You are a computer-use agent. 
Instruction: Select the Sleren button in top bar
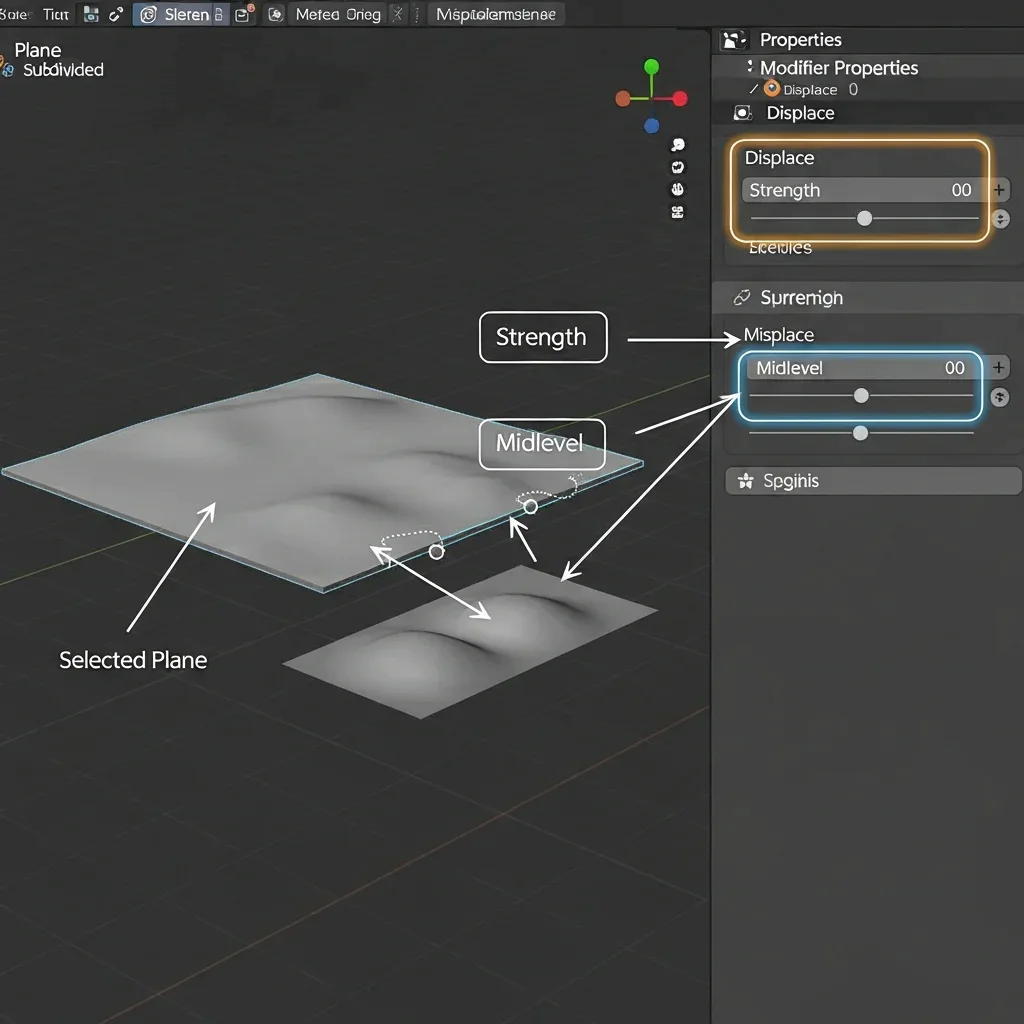click(x=182, y=14)
